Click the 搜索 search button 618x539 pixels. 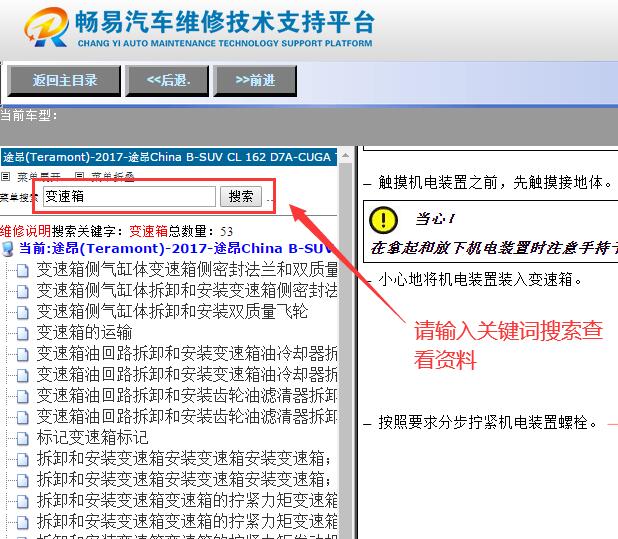[x=241, y=196]
